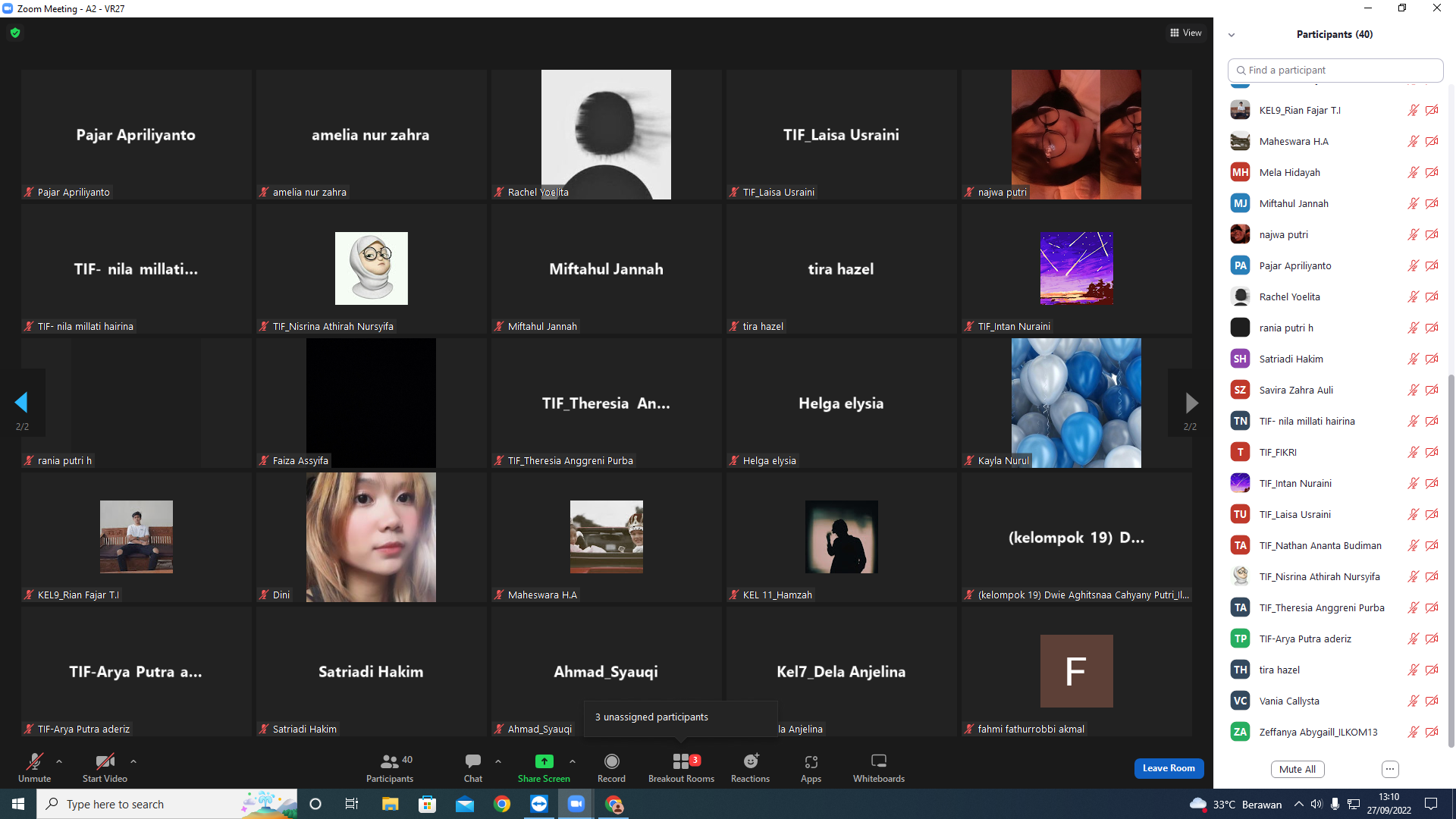Toggle Maheswara H.A's video icon
Image resolution: width=1456 pixels, height=819 pixels.
[1432, 141]
